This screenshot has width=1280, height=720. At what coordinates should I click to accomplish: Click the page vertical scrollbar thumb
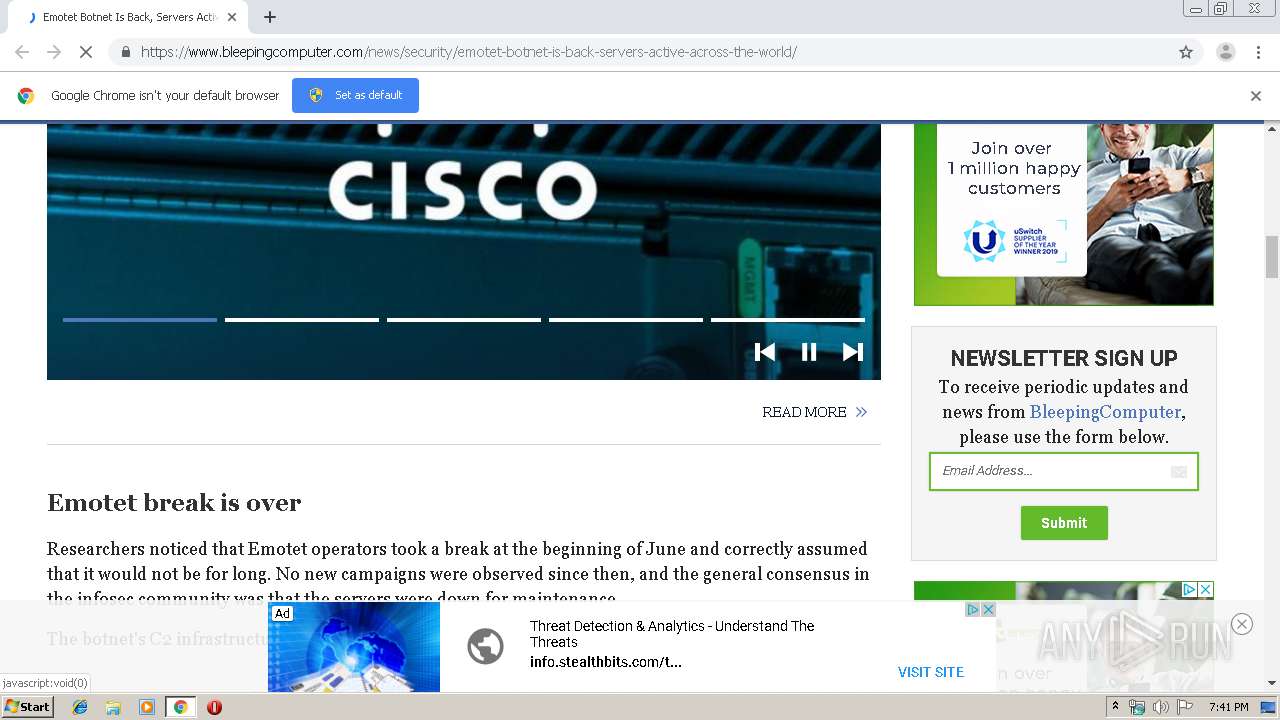[x=1272, y=257]
